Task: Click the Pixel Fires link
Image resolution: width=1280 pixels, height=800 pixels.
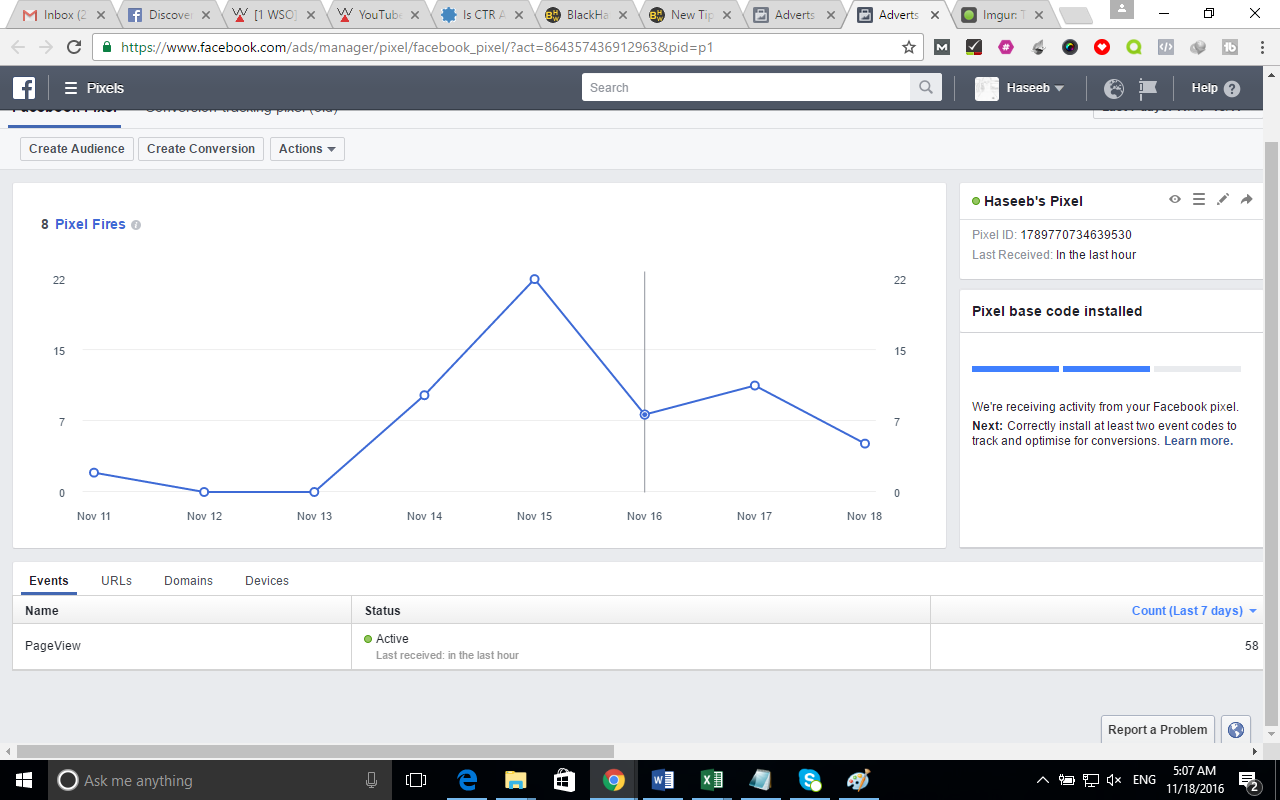Action: pyautogui.click(x=90, y=225)
